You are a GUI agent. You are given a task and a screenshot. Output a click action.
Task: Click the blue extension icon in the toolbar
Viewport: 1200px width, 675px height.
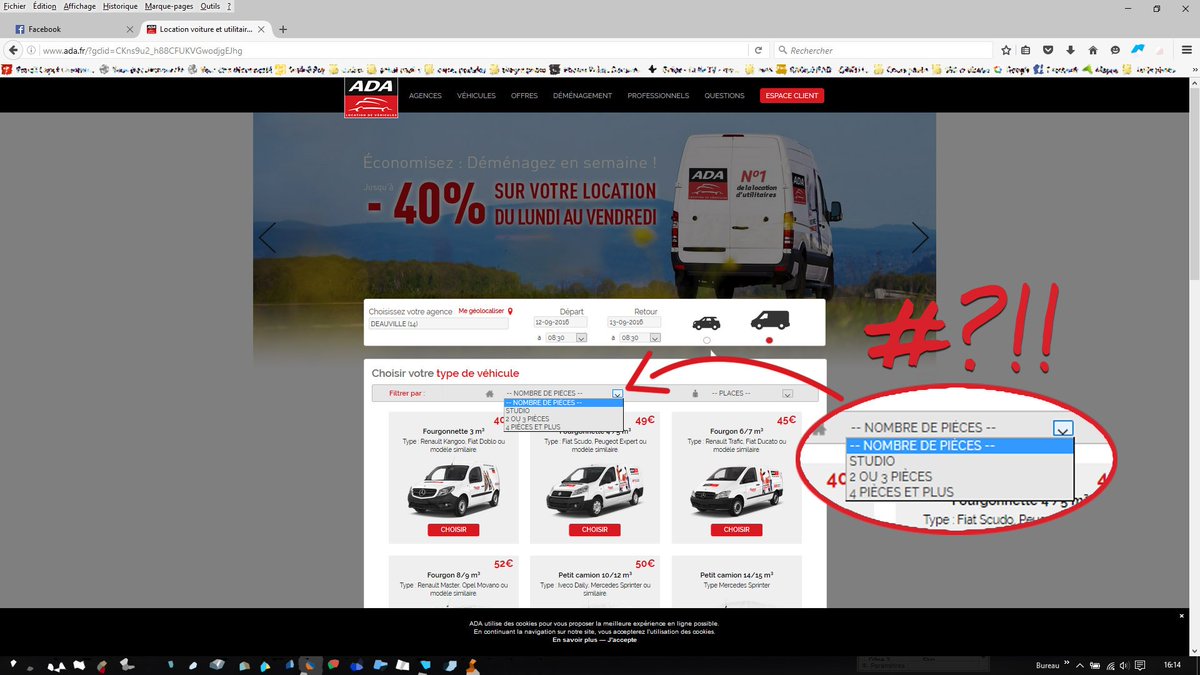coord(1138,49)
